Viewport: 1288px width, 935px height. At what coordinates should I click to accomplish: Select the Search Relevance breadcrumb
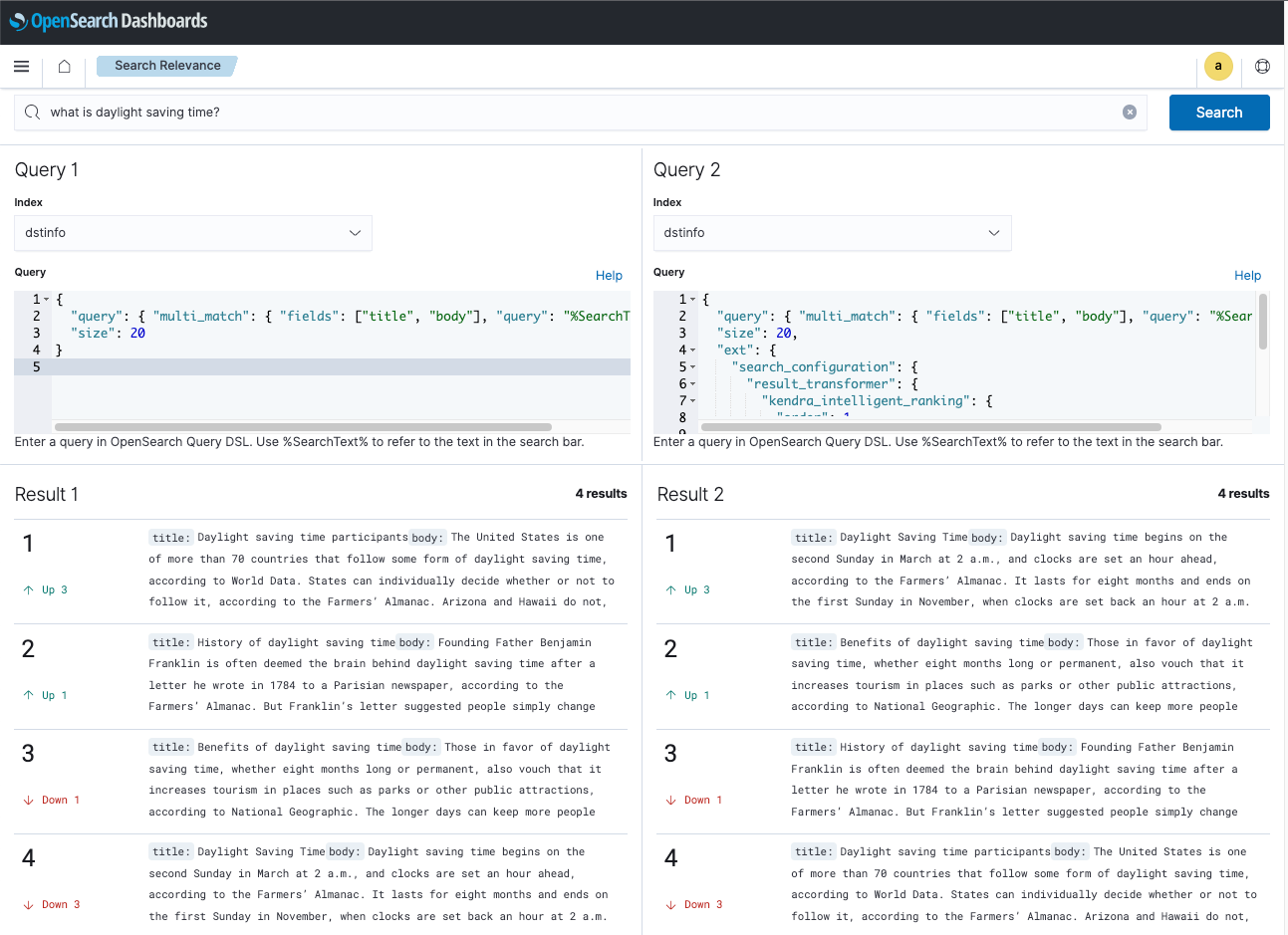[x=167, y=66]
